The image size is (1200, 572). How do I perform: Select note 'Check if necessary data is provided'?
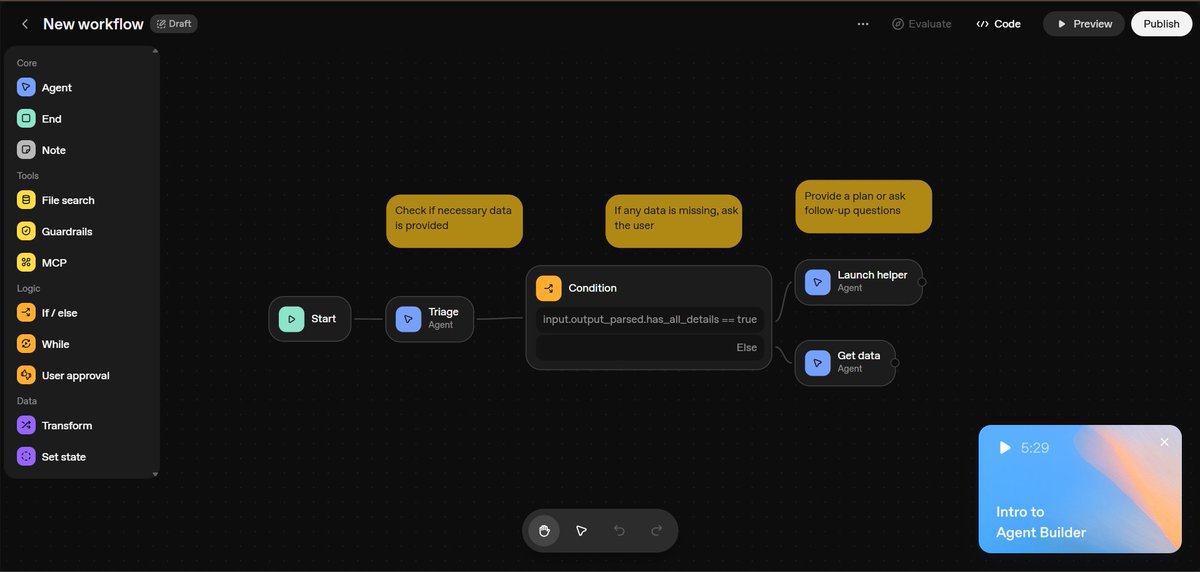pyautogui.click(x=454, y=221)
